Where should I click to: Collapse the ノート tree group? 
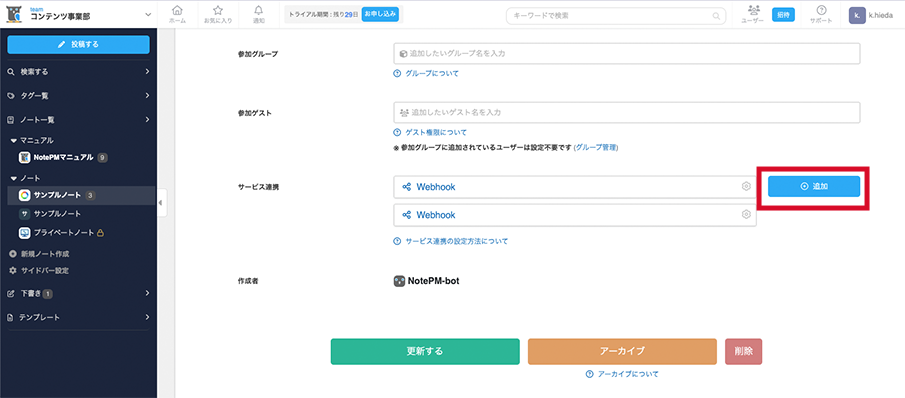(x=13, y=179)
